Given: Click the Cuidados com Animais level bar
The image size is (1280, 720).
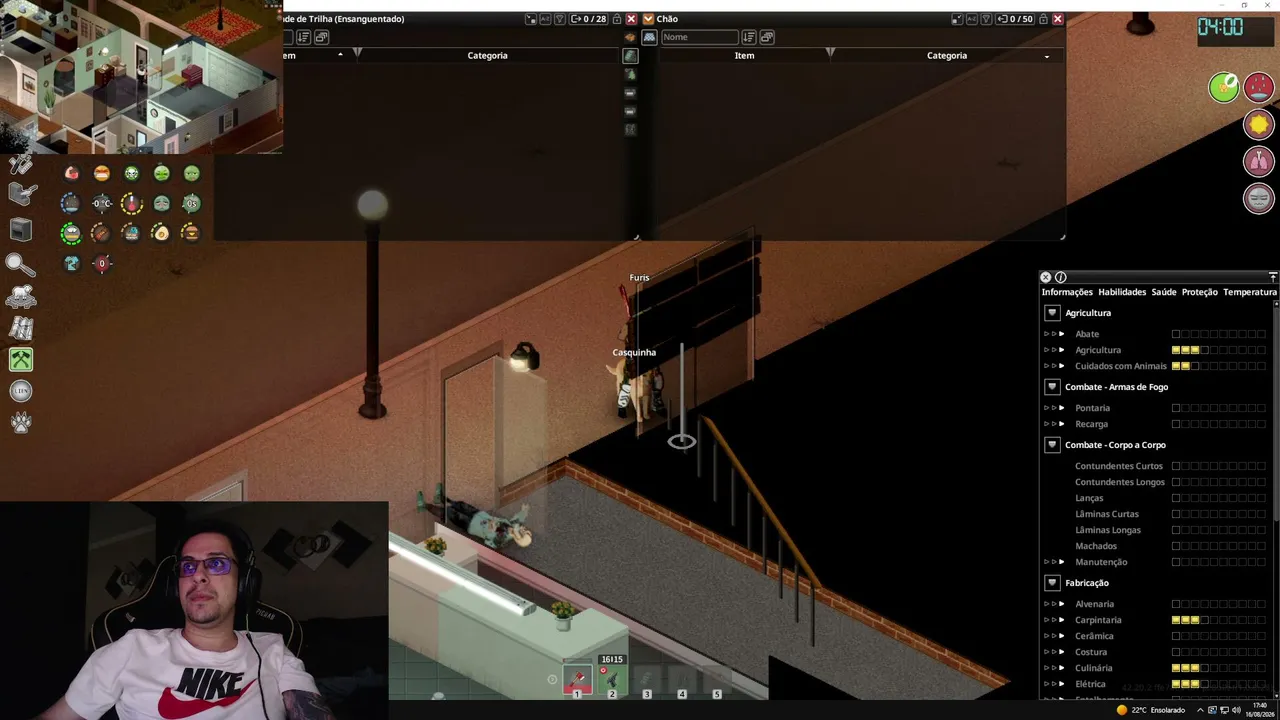Looking at the screenshot, I should pos(1219,366).
